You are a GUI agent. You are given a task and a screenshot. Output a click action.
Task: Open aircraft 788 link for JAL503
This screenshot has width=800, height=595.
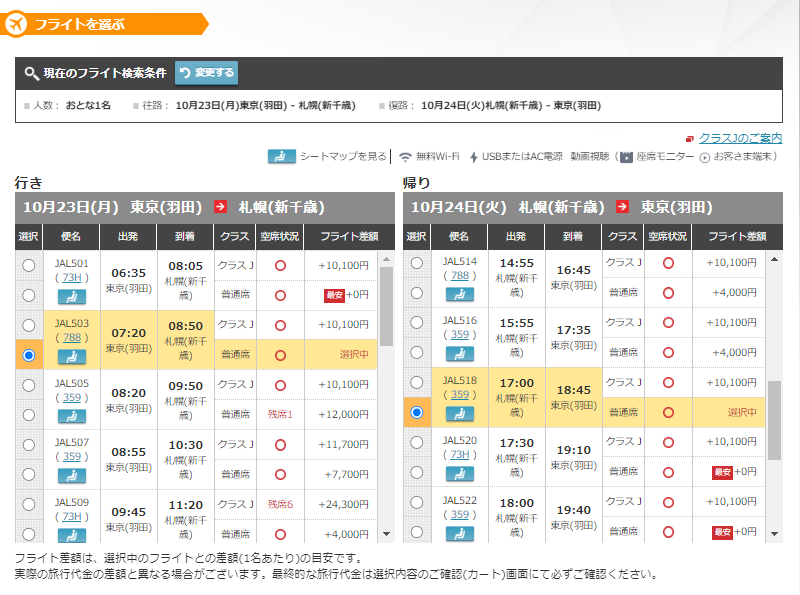tap(72, 338)
